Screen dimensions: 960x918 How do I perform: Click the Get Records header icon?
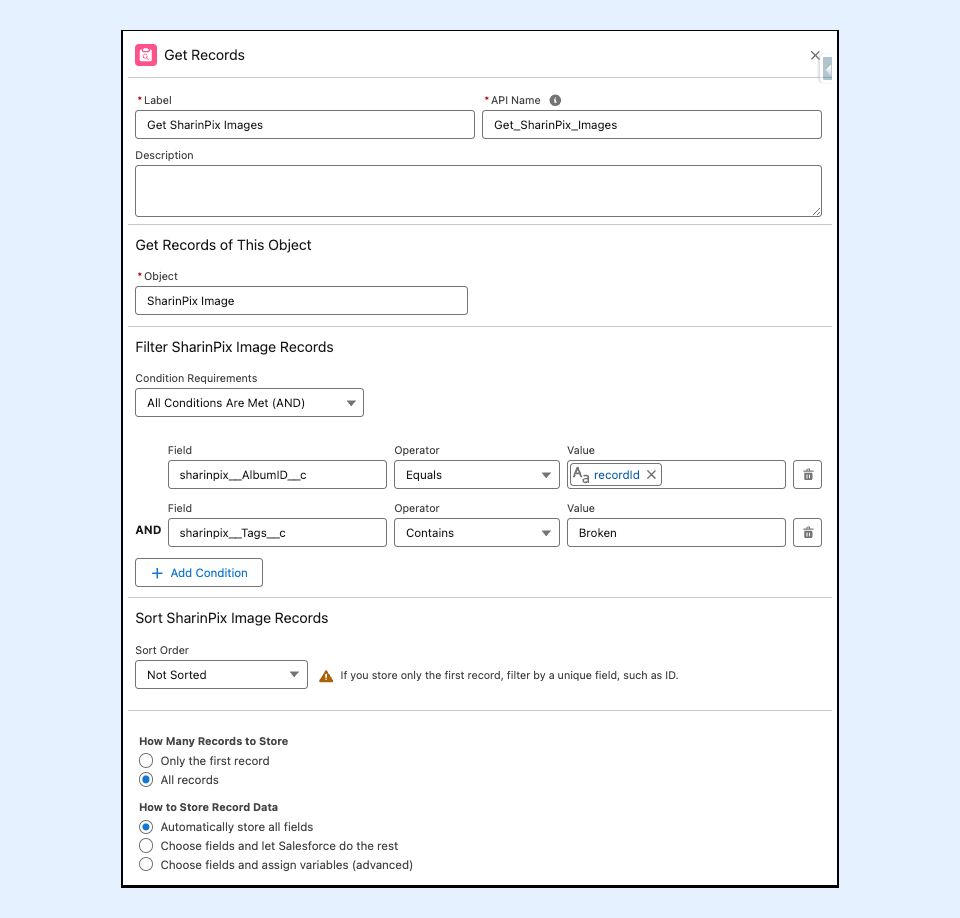click(x=146, y=55)
